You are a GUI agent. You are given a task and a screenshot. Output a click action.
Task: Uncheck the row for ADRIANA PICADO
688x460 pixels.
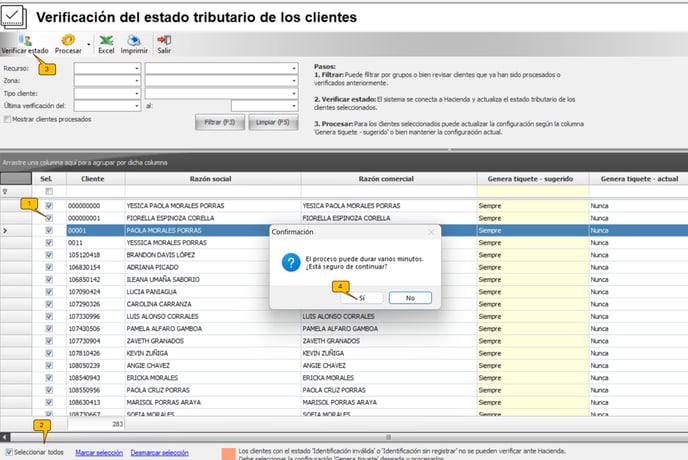pos(49,267)
